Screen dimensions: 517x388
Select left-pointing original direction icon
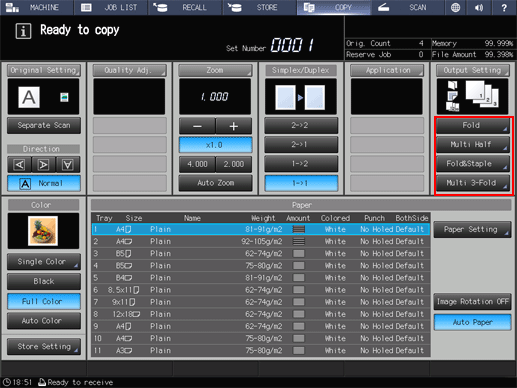click(x=19, y=165)
